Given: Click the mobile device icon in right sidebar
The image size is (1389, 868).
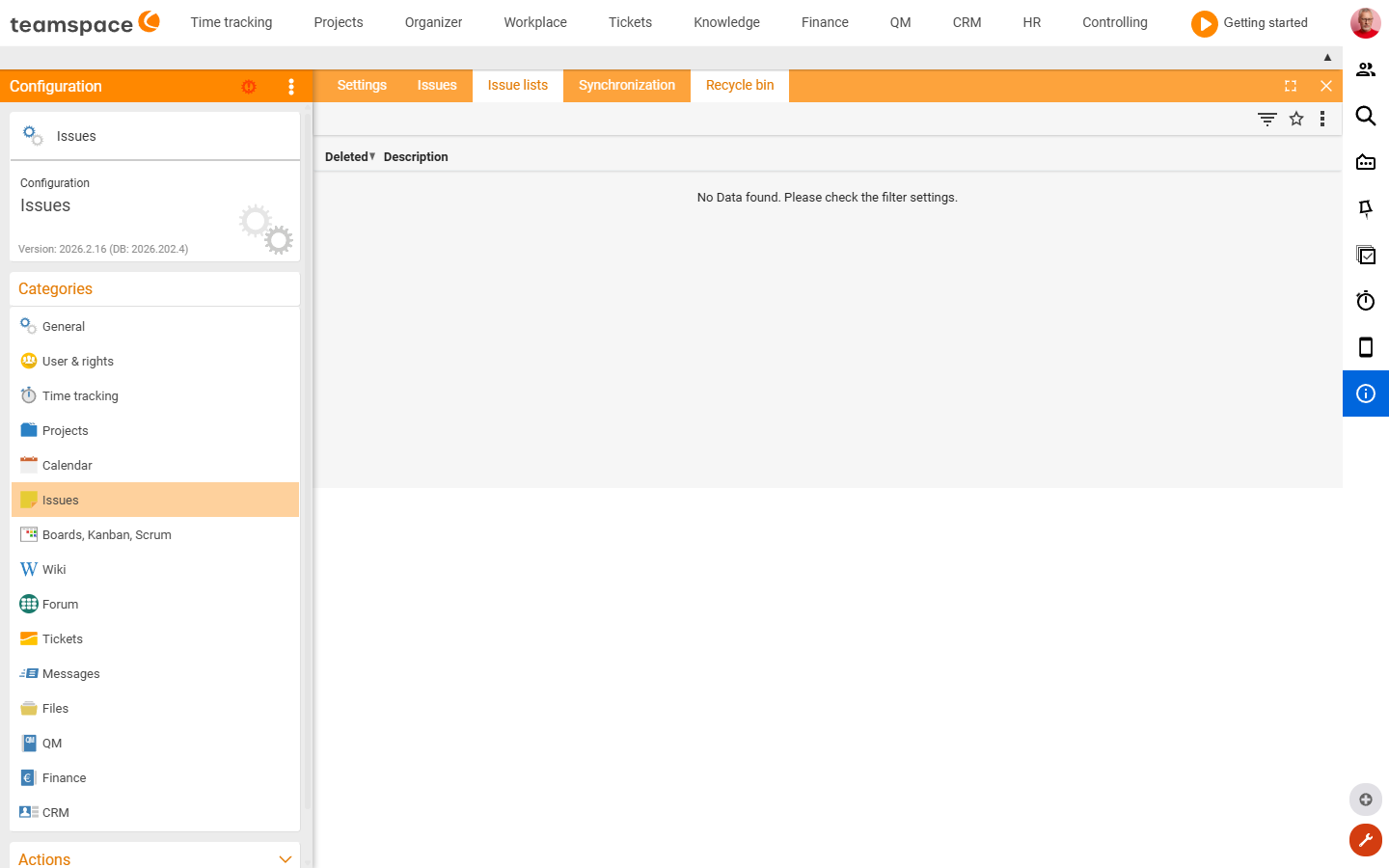Looking at the screenshot, I should (1366, 347).
